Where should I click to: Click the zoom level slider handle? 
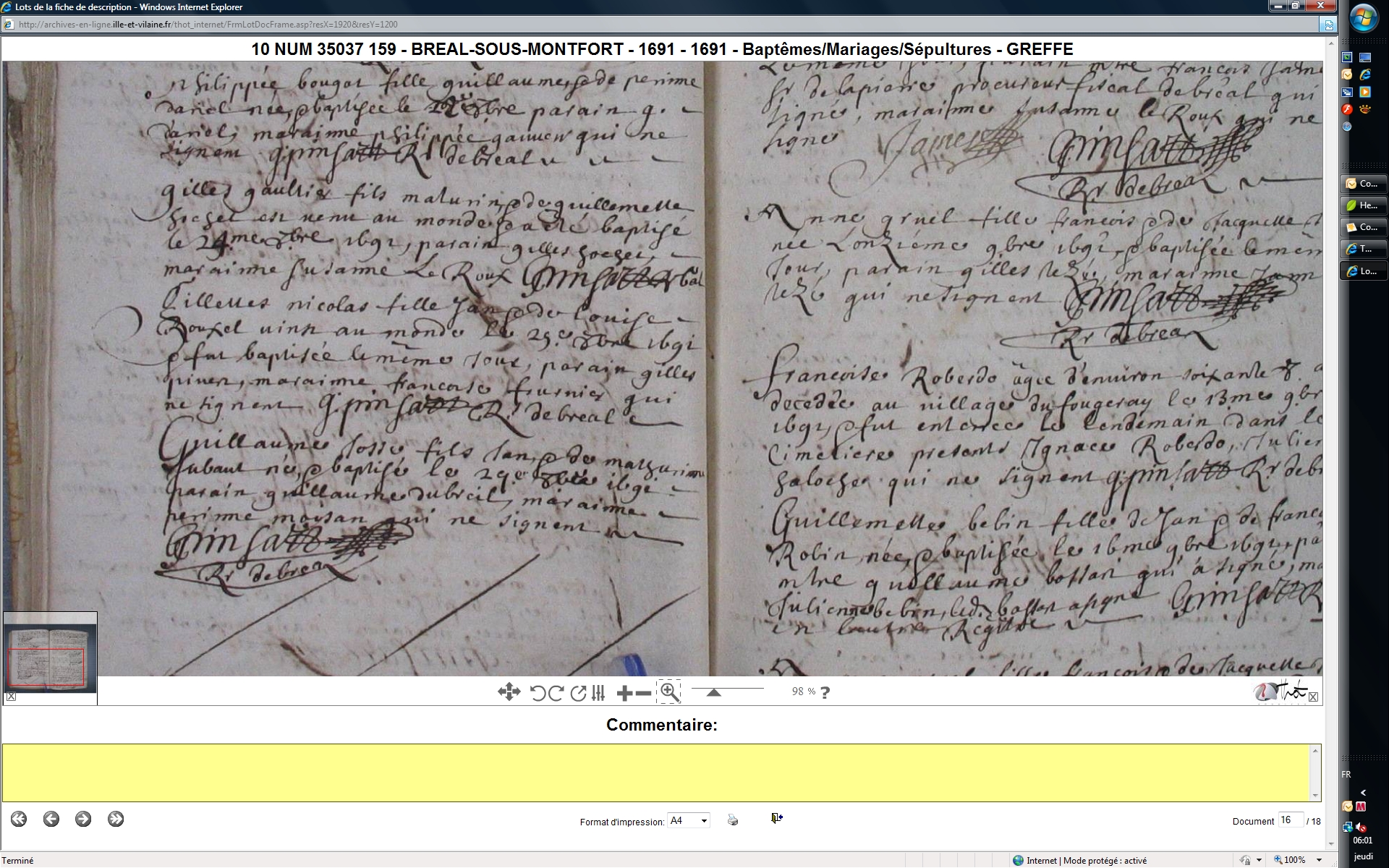coord(713,692)
